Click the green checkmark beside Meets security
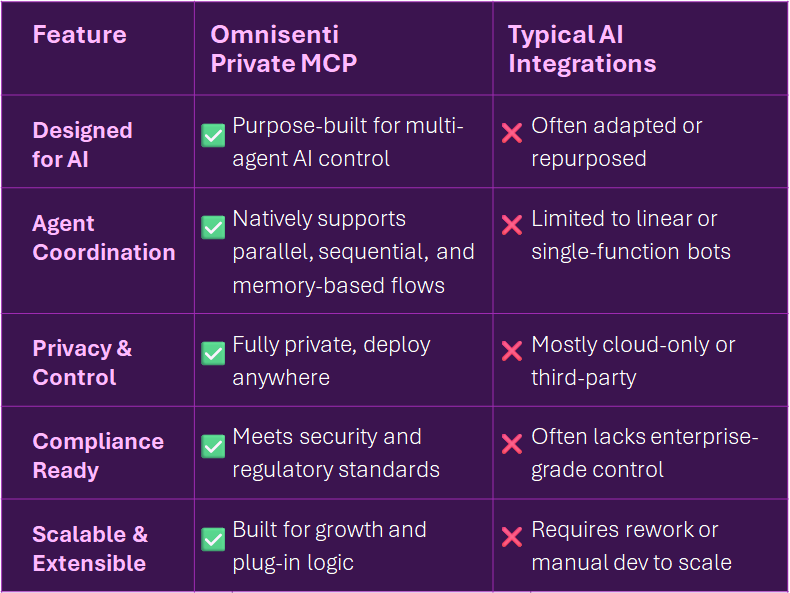790x593 pixels. click(213, 445)
